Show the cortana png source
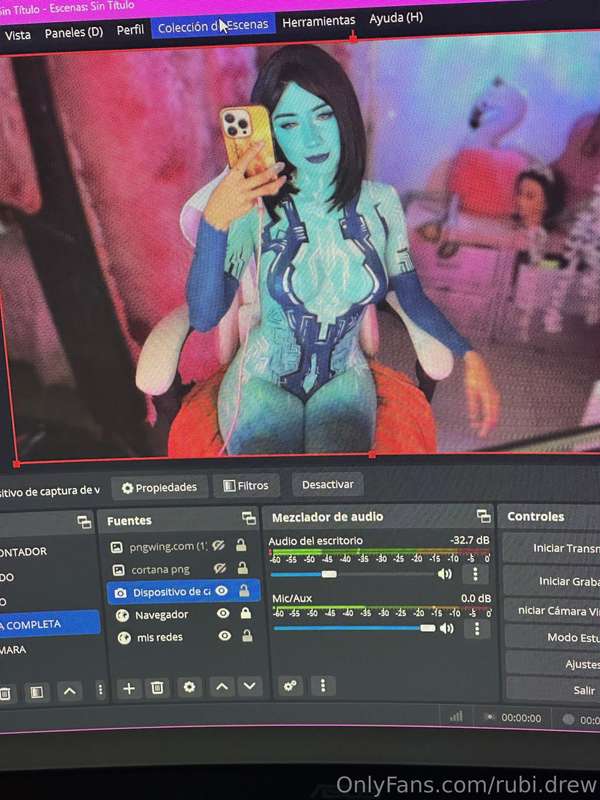Image resolution: width=600 pixels, height=800 pixels. coord(221,569)
